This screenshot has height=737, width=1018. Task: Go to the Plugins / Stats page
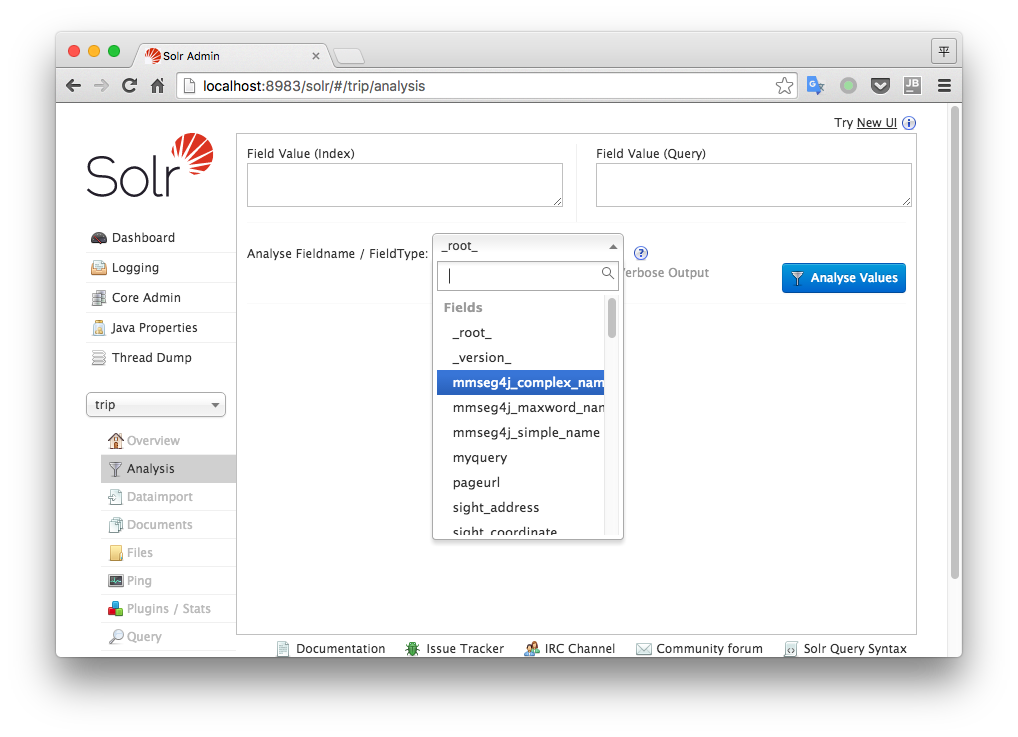[x=168, y=609]
